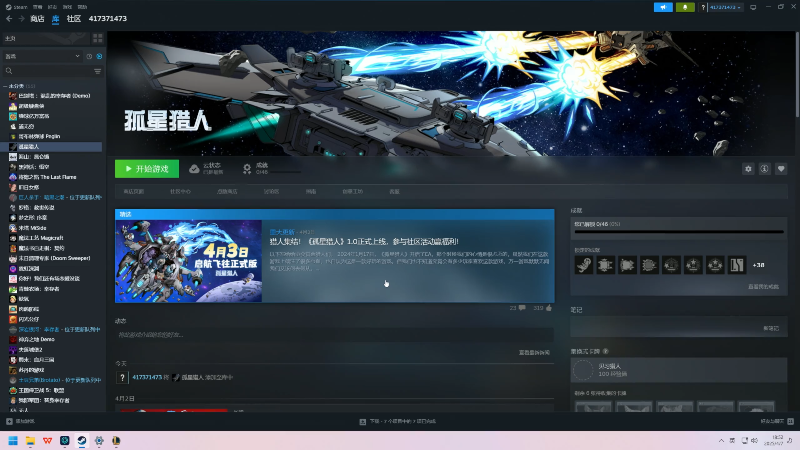800x450 pixels.
Task: Click the activity status update input field
Action: pos(334,335)
